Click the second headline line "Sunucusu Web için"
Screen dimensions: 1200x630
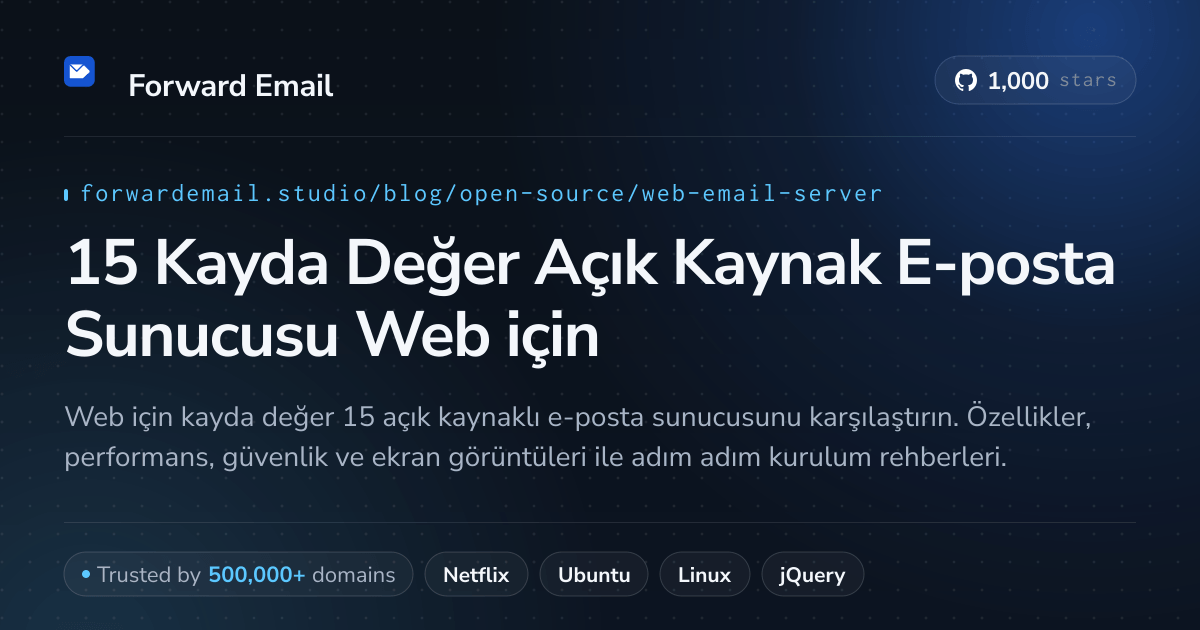tap(332, 337)
